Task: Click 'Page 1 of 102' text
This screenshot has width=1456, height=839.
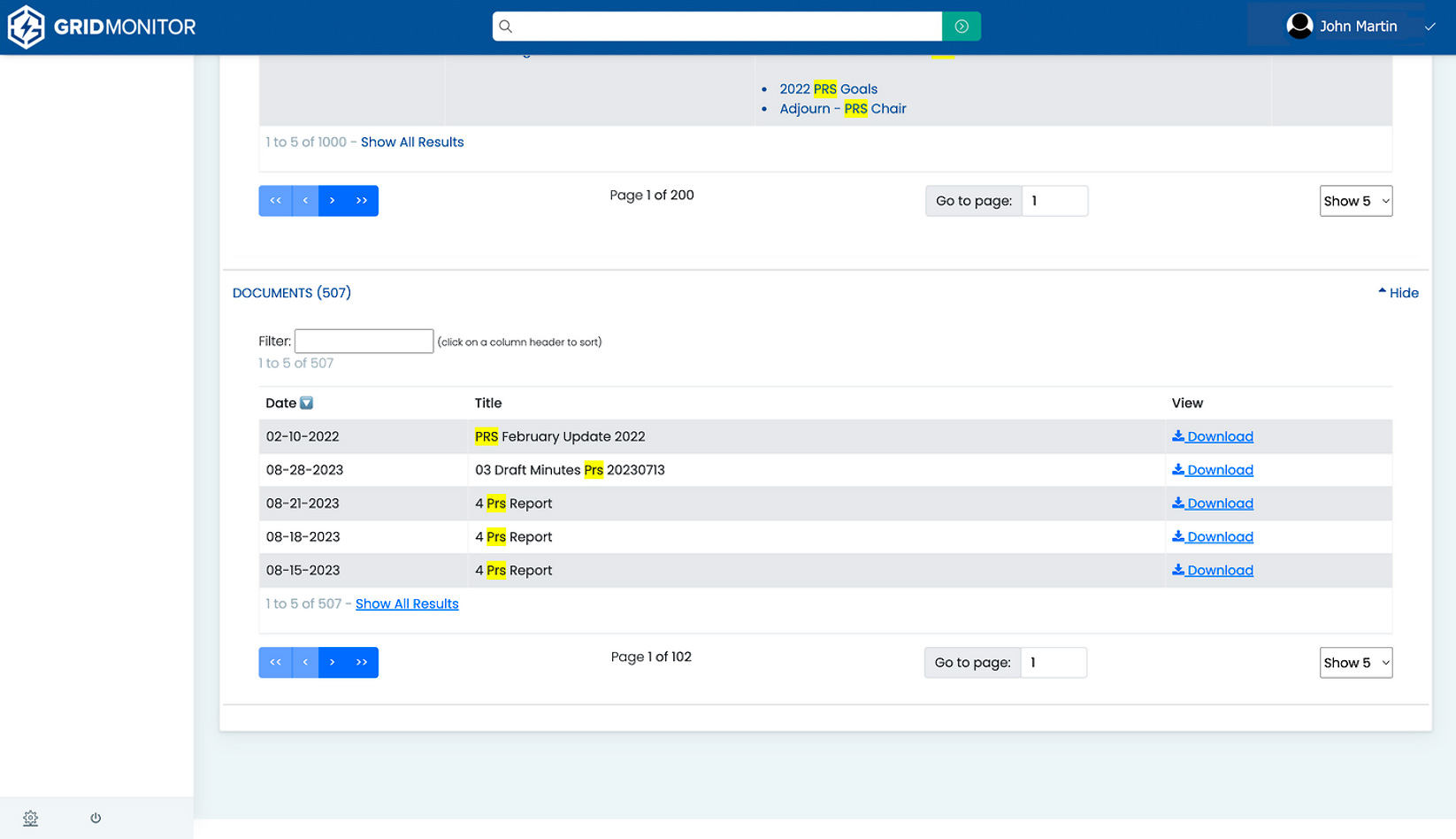Action: pos(651,657)
